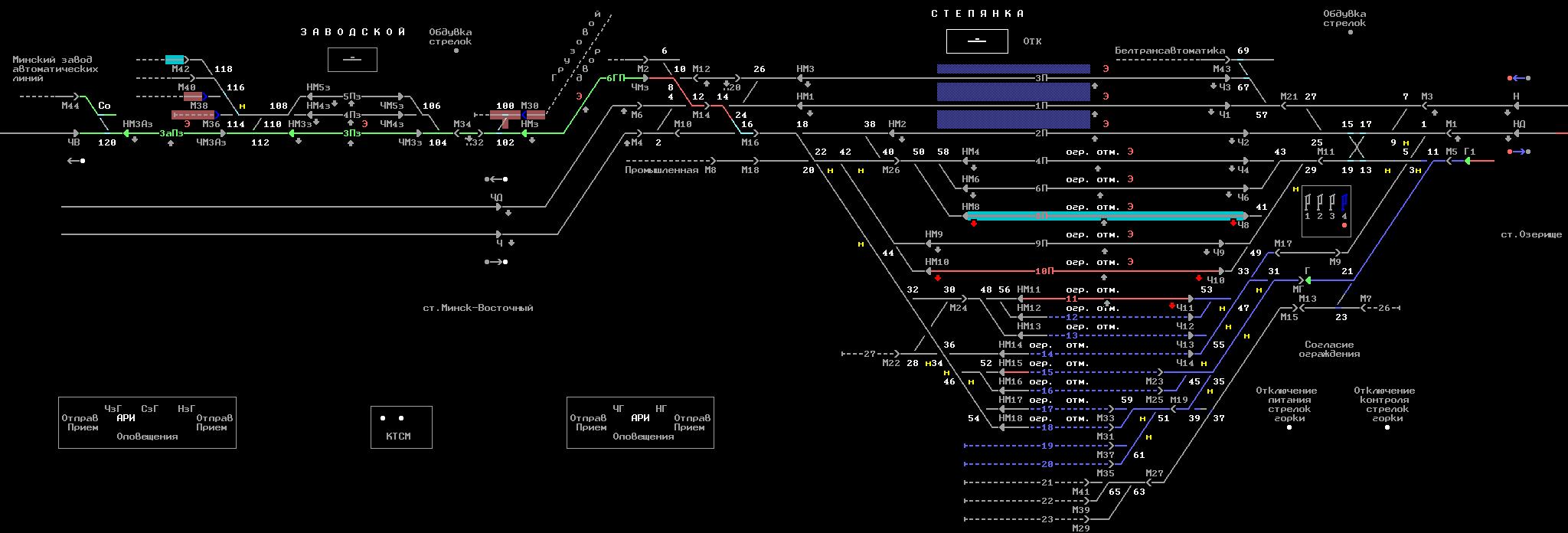Open the Заводской station status box
Image resolution: width=1568 pixels, height=533 pixels.
click(x=352, y=59)
